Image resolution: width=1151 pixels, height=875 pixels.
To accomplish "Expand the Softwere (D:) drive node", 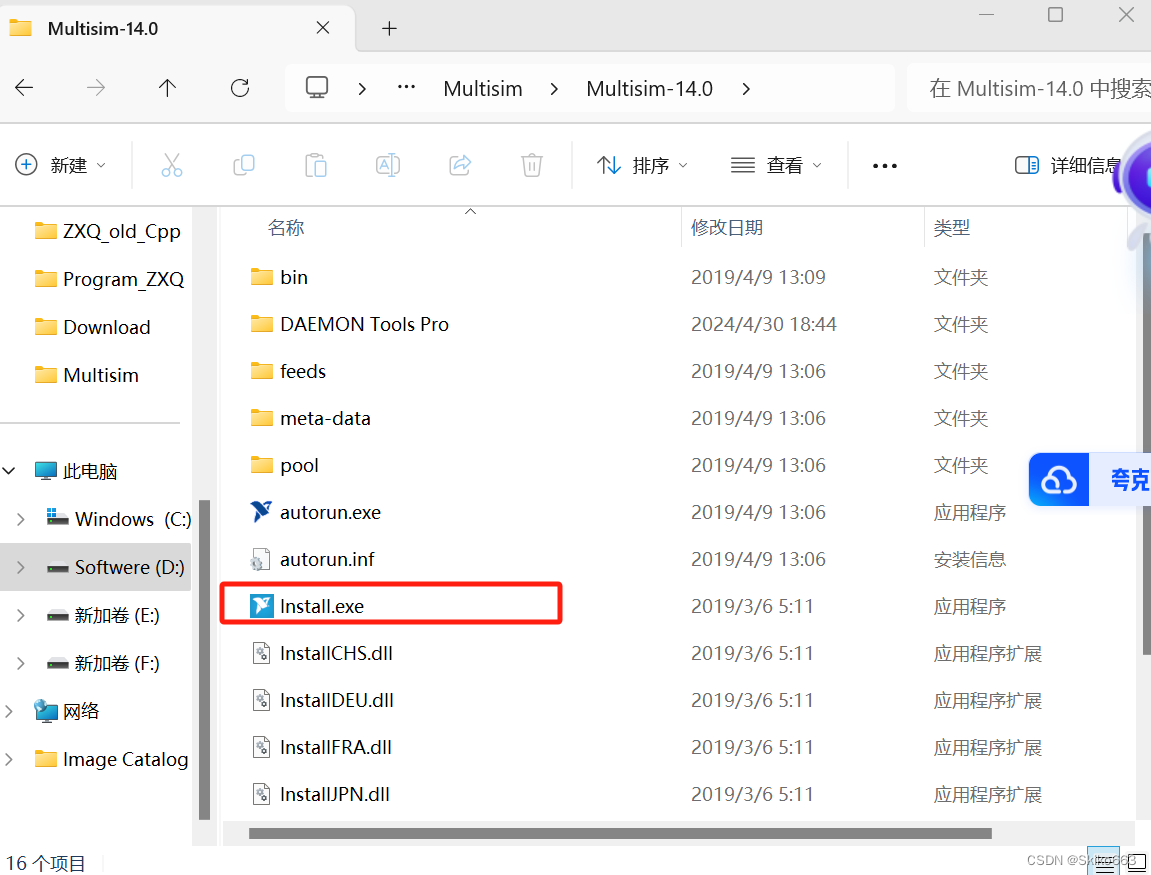I will (21, 567).
